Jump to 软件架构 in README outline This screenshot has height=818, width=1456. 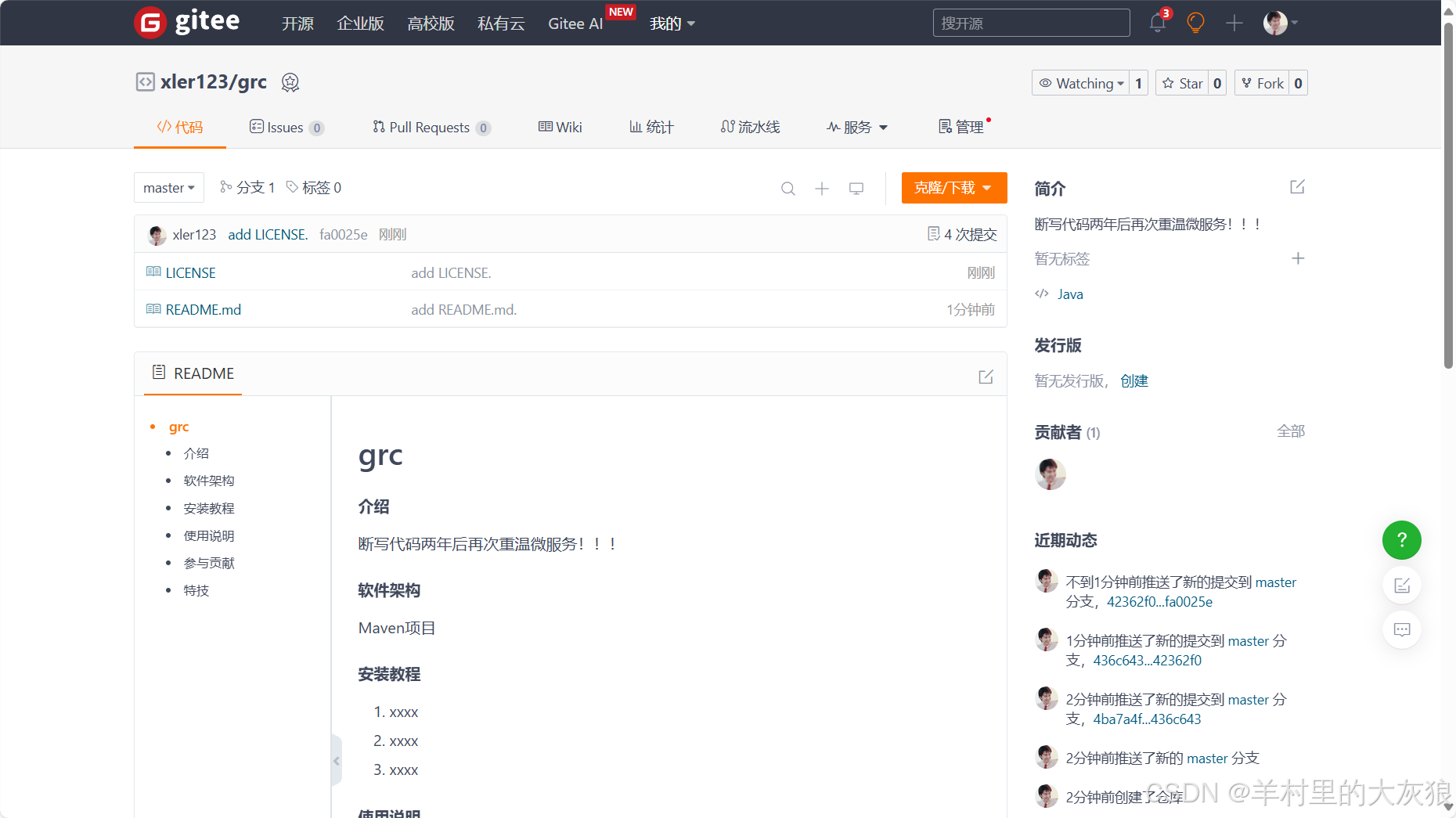tap(209, 481)
